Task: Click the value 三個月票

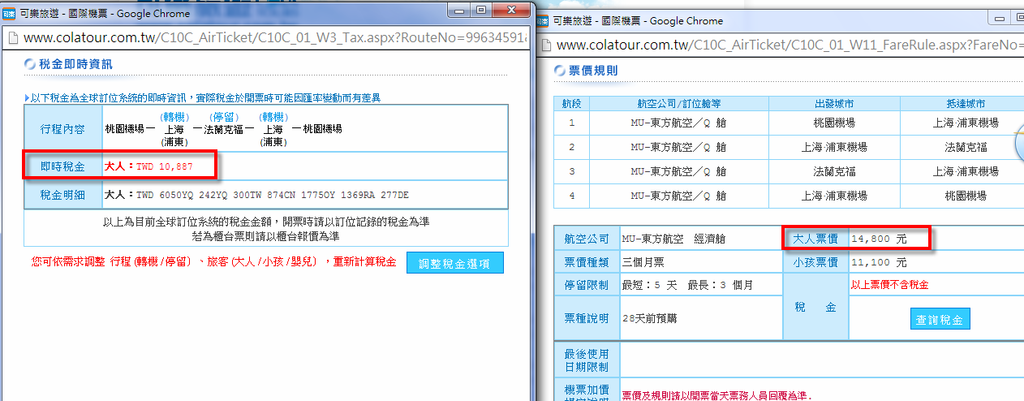Action: pos(643,262)
